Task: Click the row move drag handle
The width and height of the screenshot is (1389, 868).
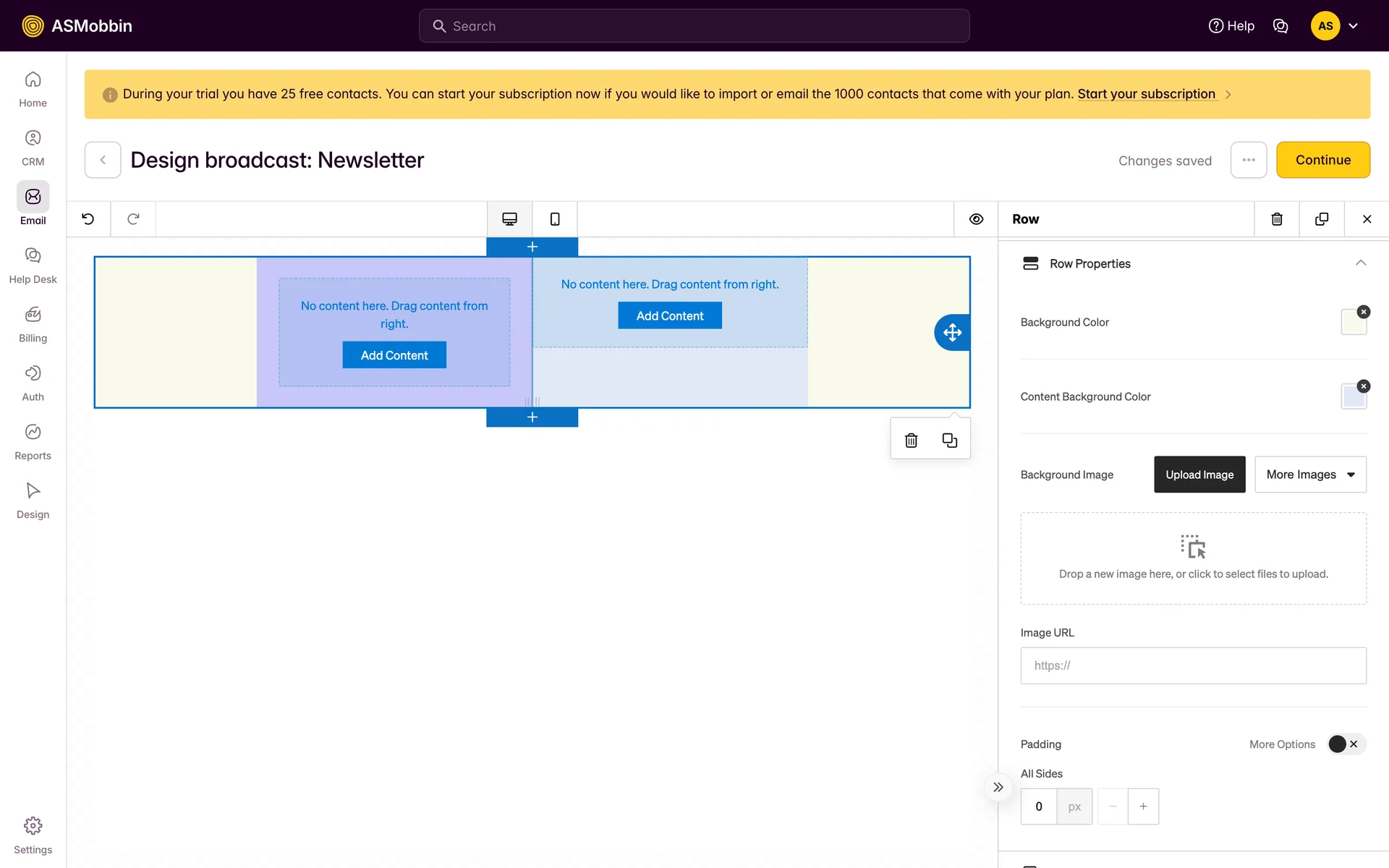Action: pyautogui.click(x=952, y=333)
